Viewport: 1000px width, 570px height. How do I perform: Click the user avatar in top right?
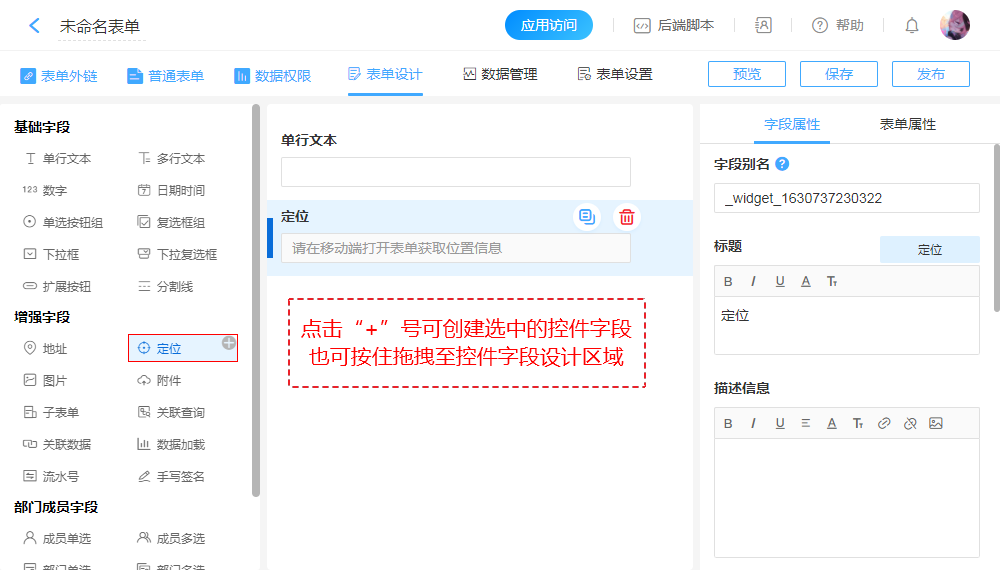pyautogui.click(x=954, y=26)
